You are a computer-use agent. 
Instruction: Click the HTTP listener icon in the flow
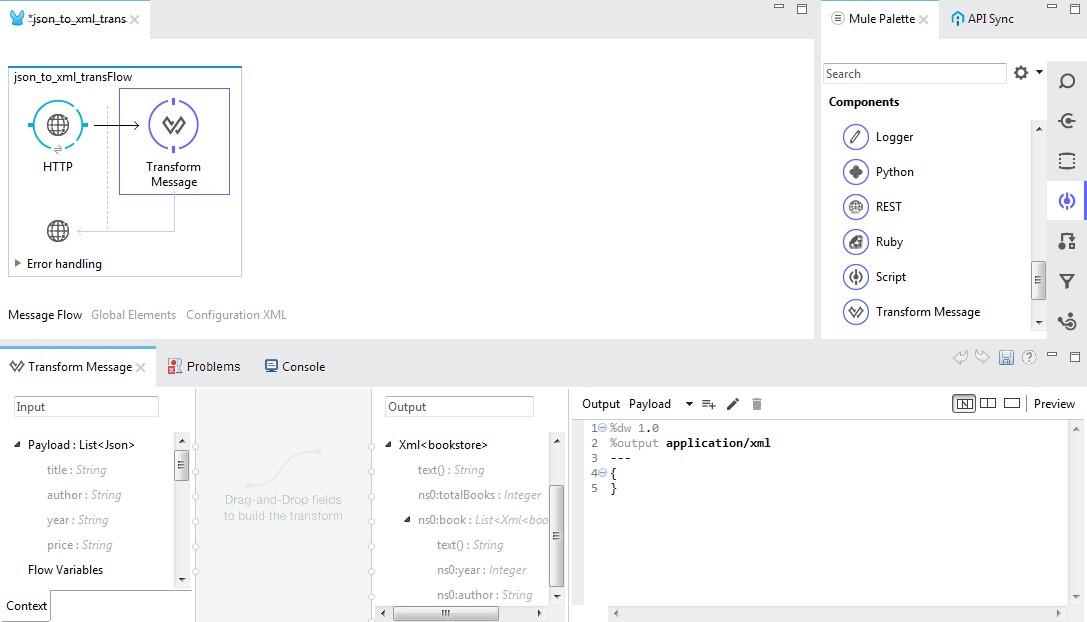click(x=58, y=126)
